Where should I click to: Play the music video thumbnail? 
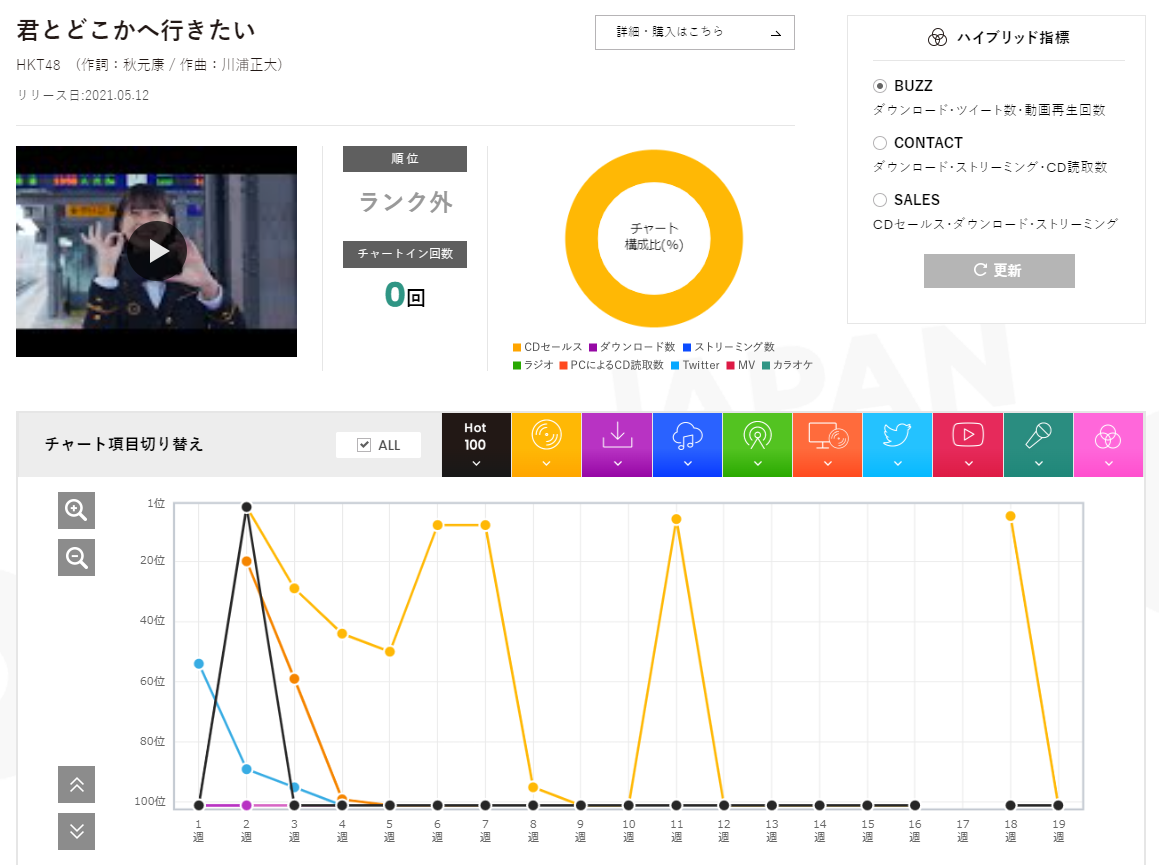click(157, 251)
